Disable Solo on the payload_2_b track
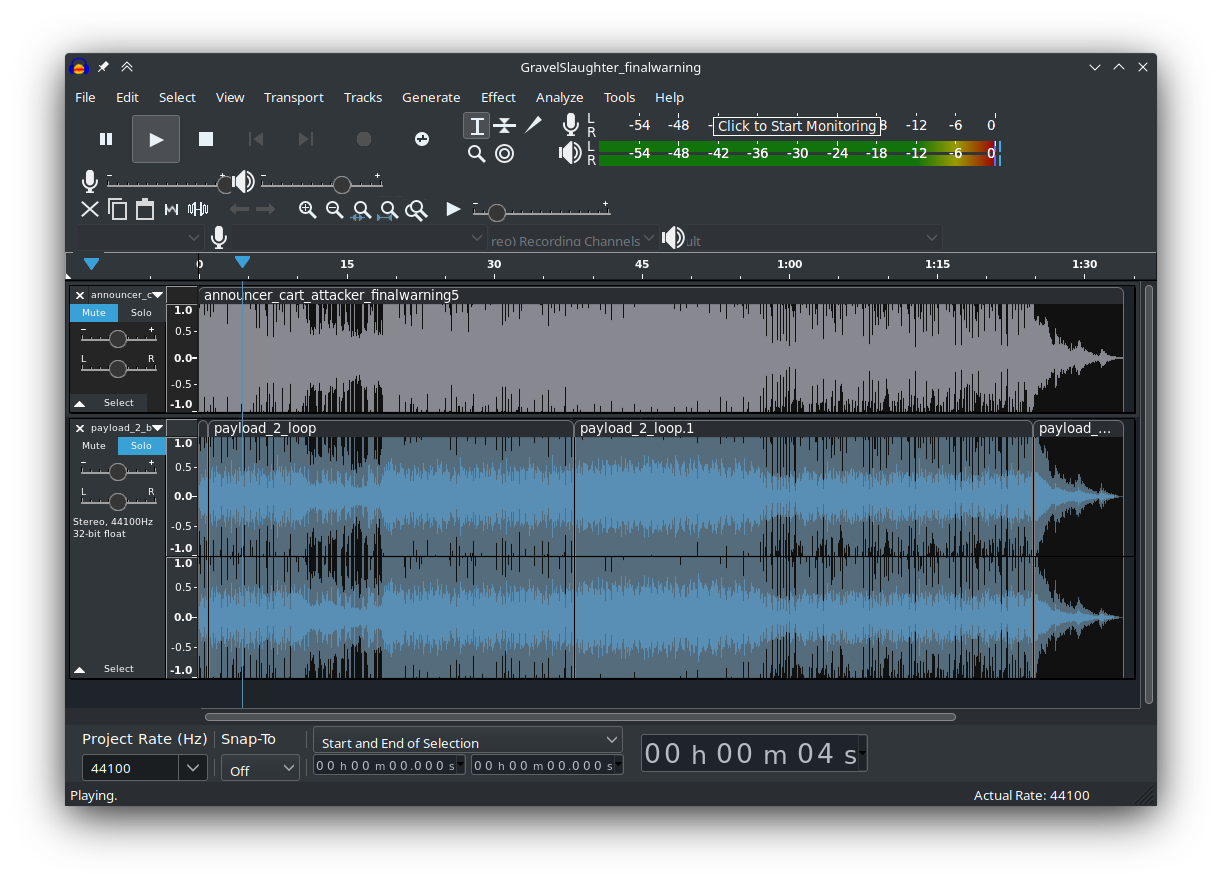Image resolution: width=1222 pixels, height=883 pixels. click(x=140, y=445)
